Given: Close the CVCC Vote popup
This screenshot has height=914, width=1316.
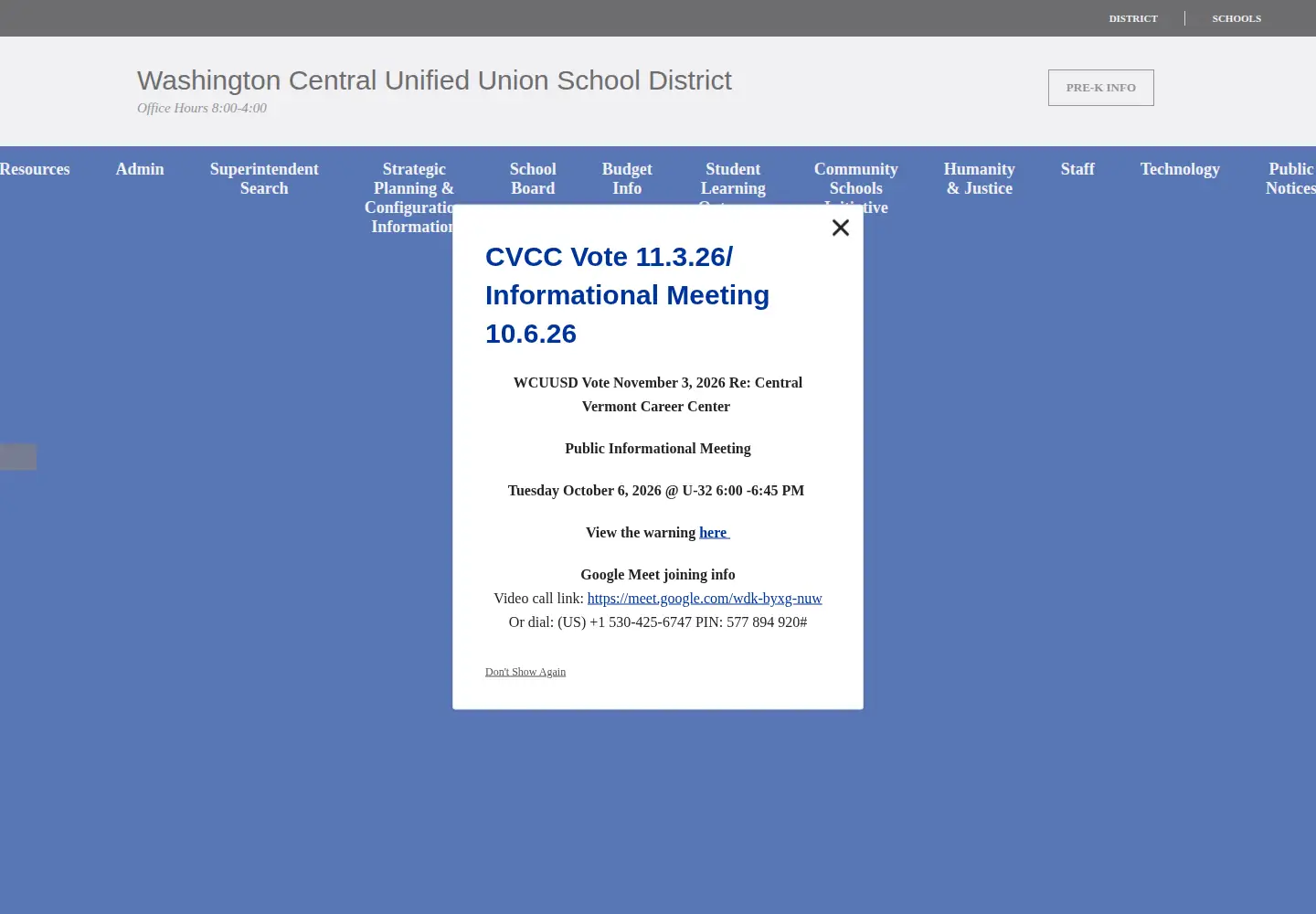Looking at the screenshot, I should tap(841, 228).
